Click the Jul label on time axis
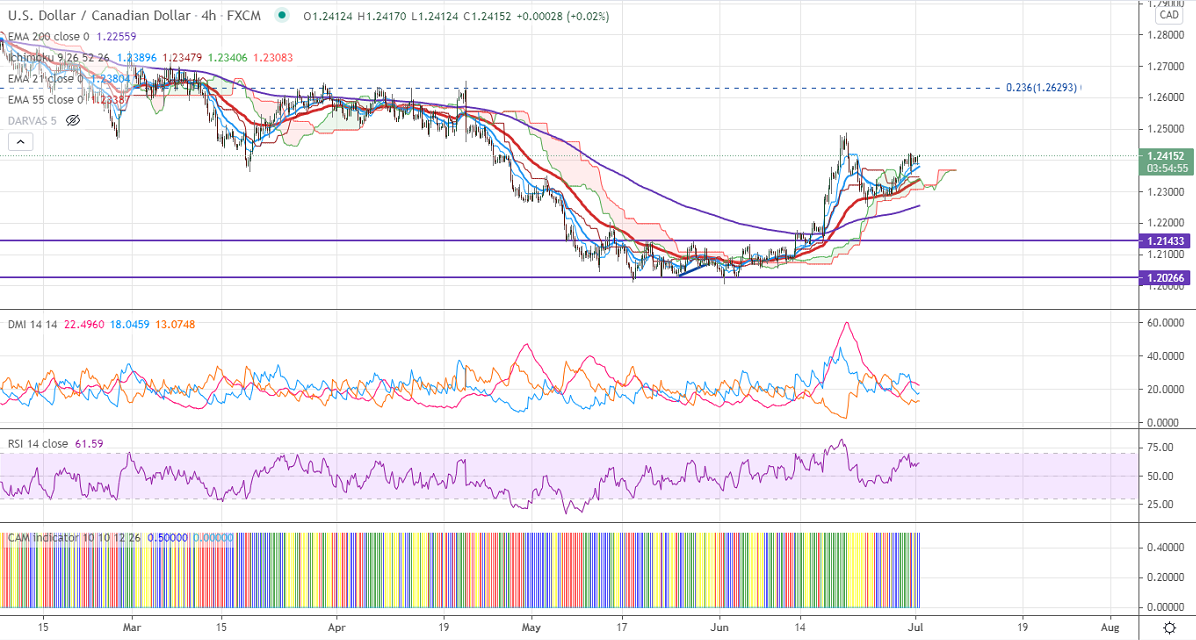 click(917, 628)
